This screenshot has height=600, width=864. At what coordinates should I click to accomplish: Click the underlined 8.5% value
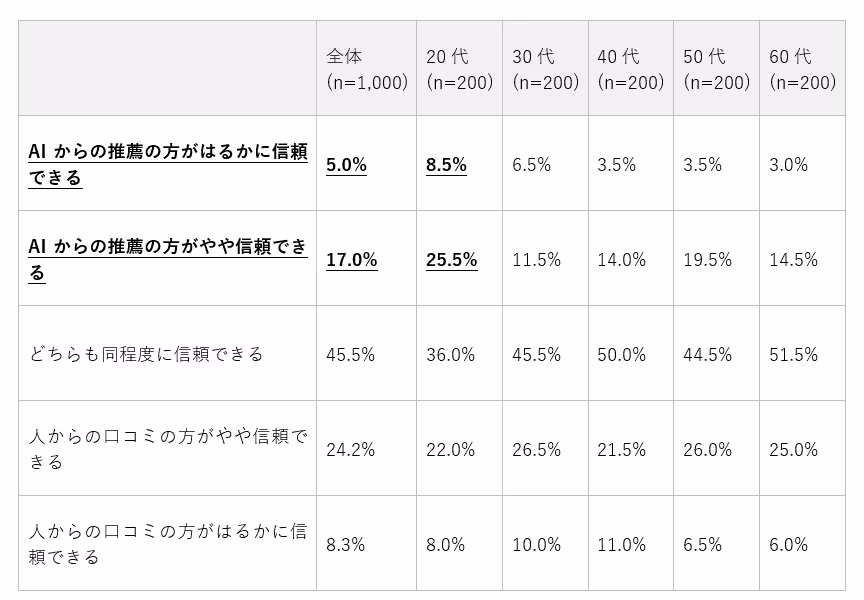[x=446, y=165]
